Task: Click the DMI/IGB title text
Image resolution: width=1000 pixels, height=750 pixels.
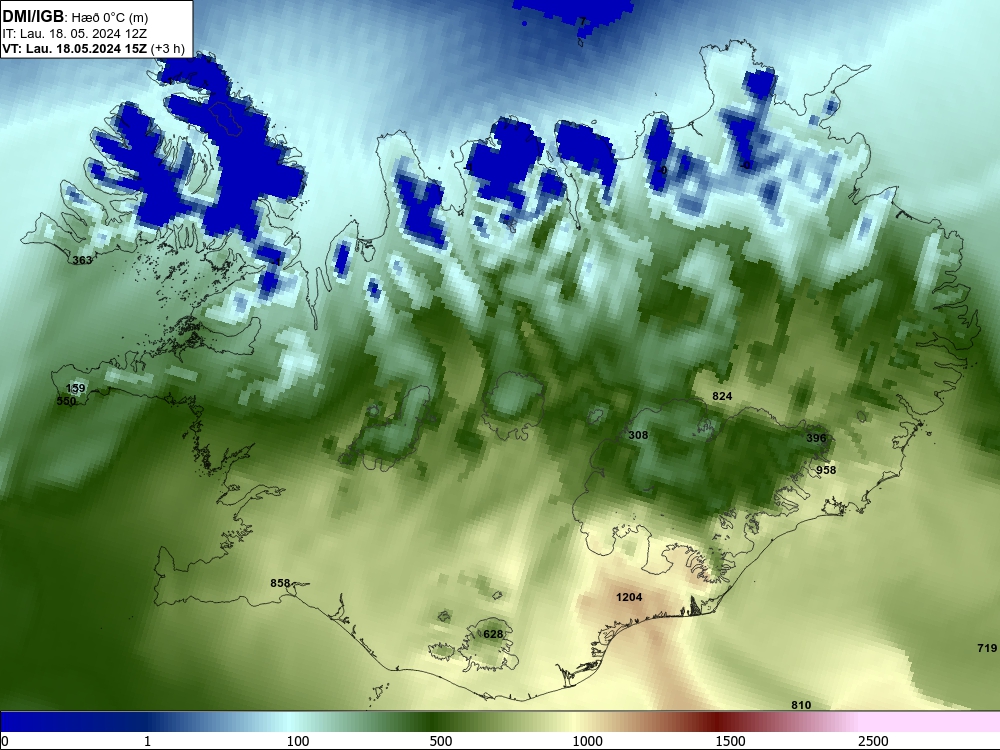Action: tap(33, 16)
